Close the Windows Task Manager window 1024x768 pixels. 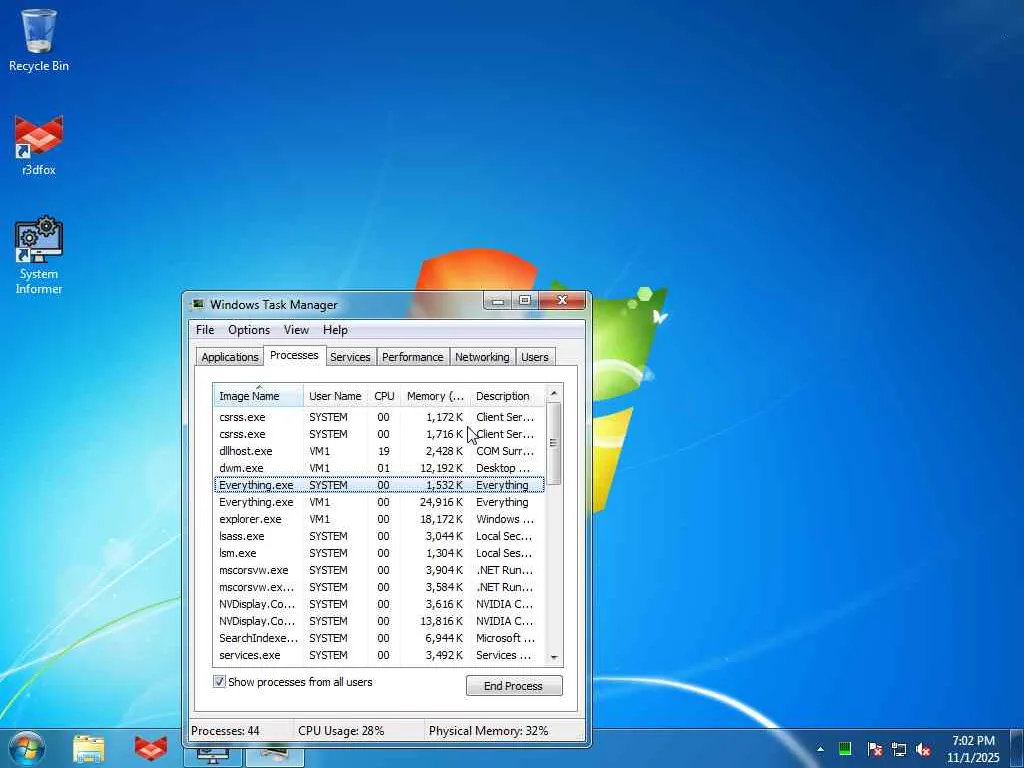pyautogui.click(x=562, y=300)
